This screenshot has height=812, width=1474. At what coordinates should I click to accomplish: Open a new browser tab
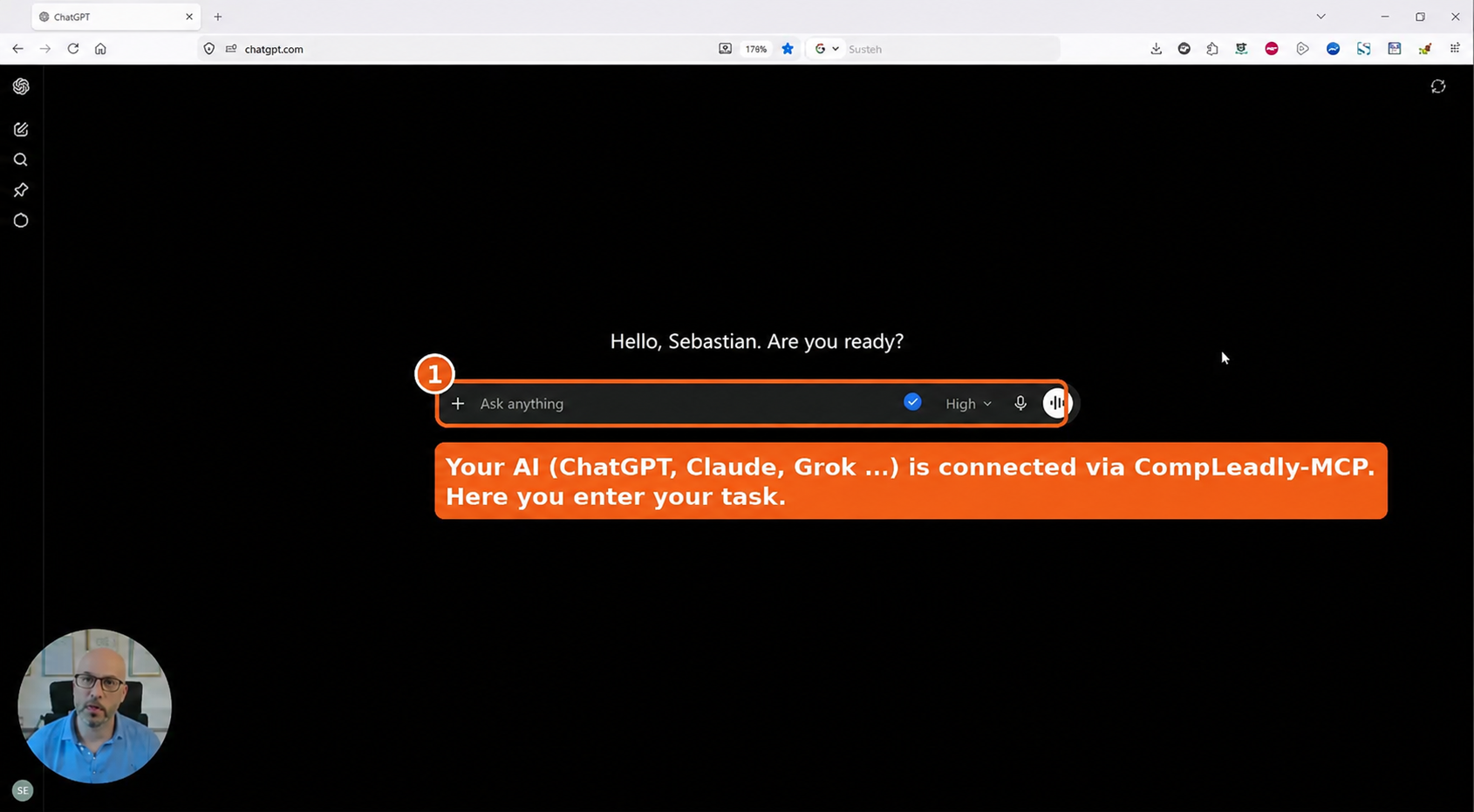coord(218,17)
